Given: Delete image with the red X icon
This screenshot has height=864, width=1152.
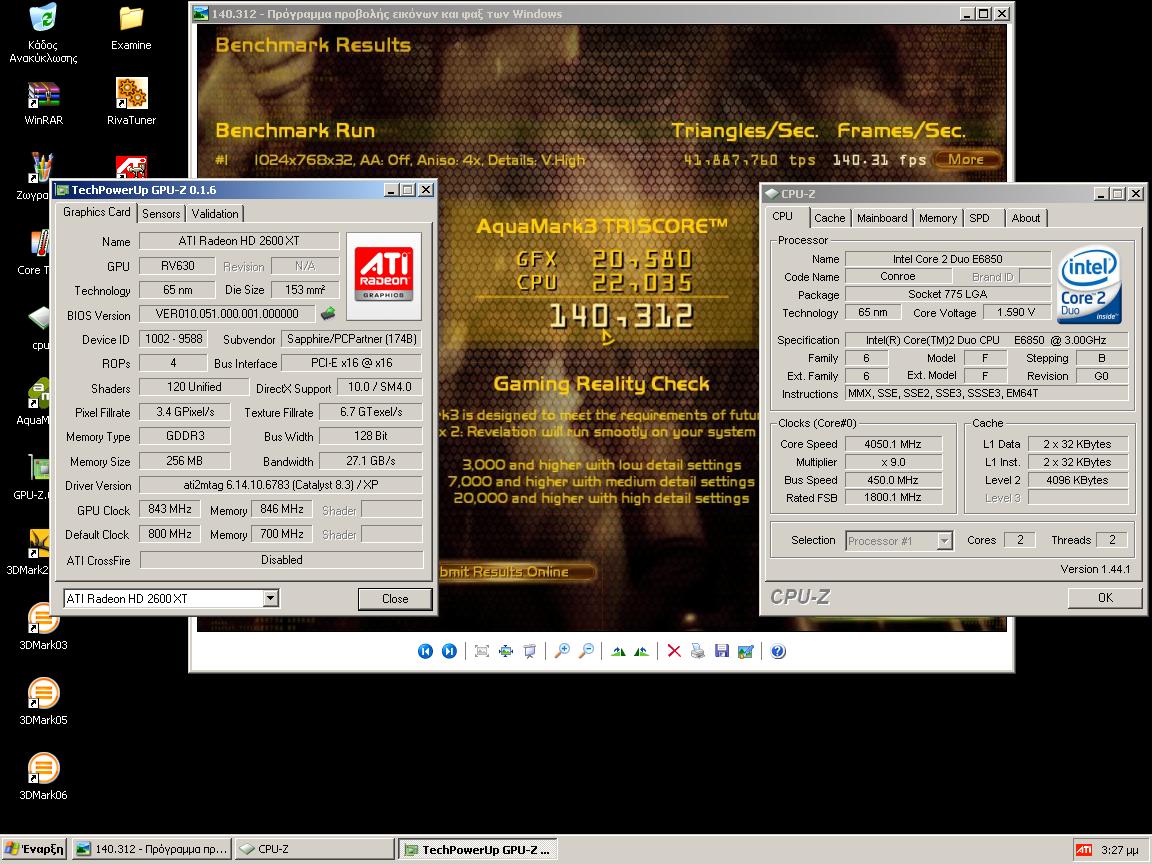Looking at the screenshot, I should tap(674, 651).
